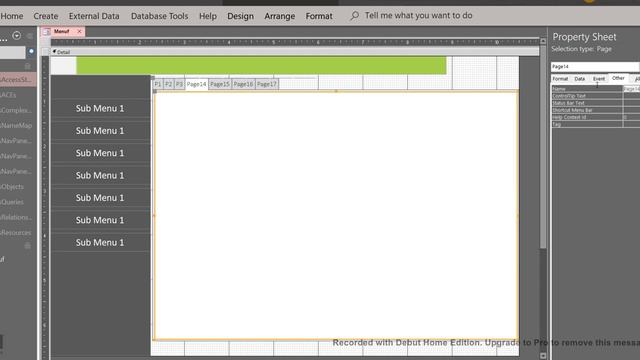Close the Menuf form tab

point(79,31)
